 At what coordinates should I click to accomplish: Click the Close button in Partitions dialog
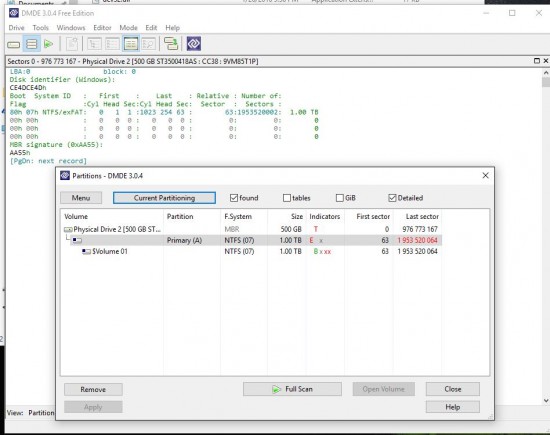[453, 389]
